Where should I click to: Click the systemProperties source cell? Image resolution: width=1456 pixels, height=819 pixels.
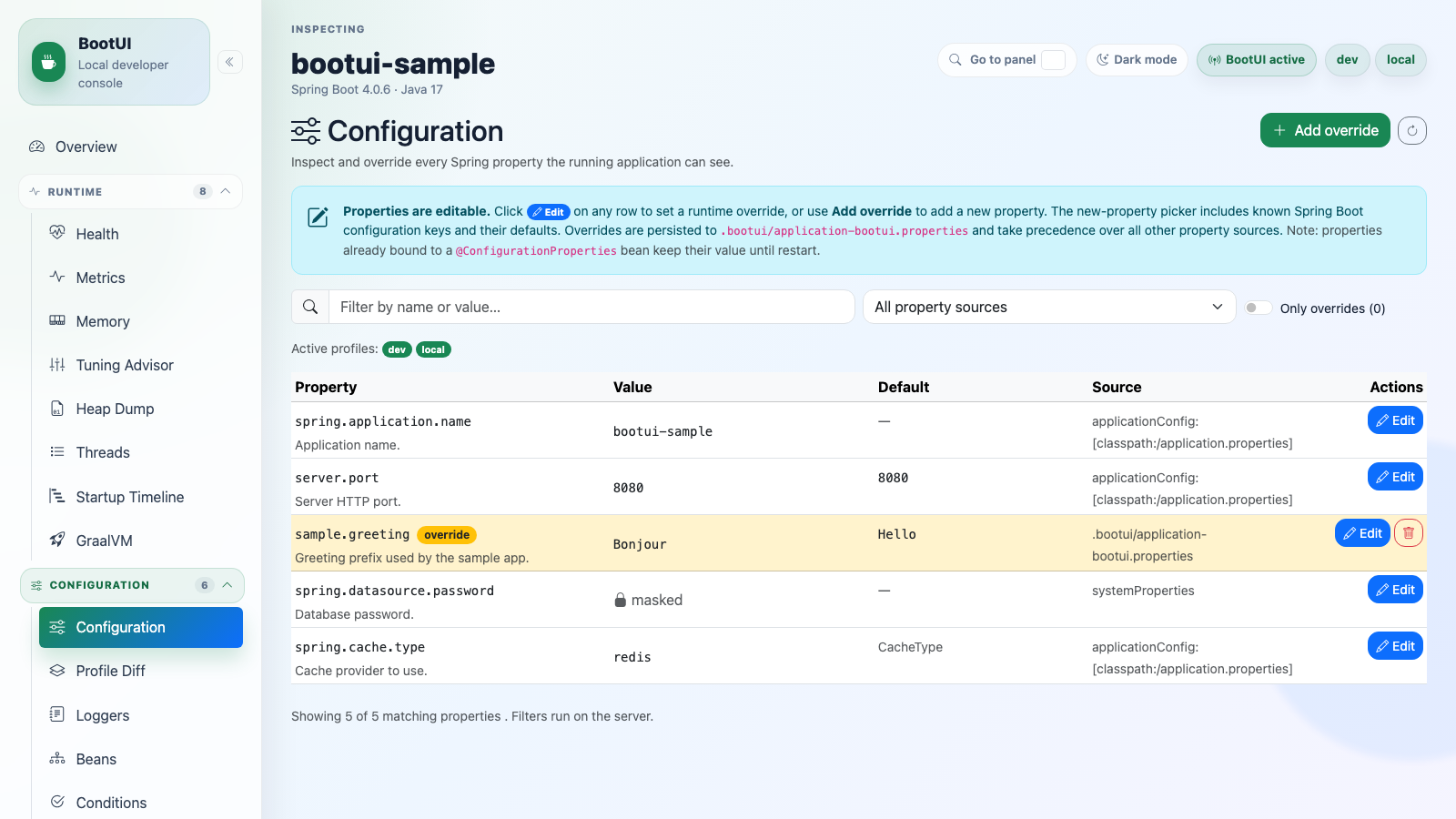(1143, 591)
